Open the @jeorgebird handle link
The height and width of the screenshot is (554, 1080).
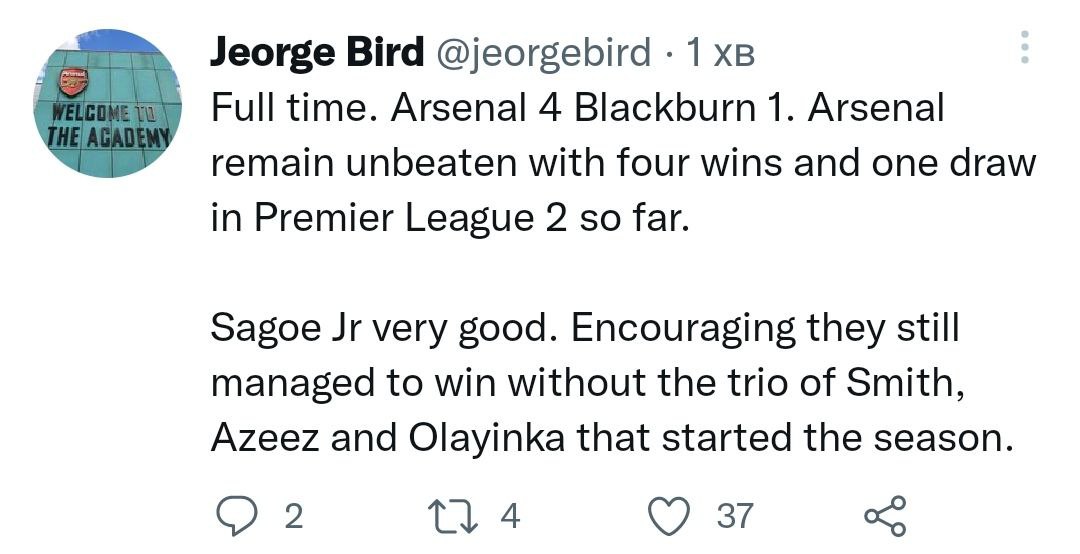(544, 53)
